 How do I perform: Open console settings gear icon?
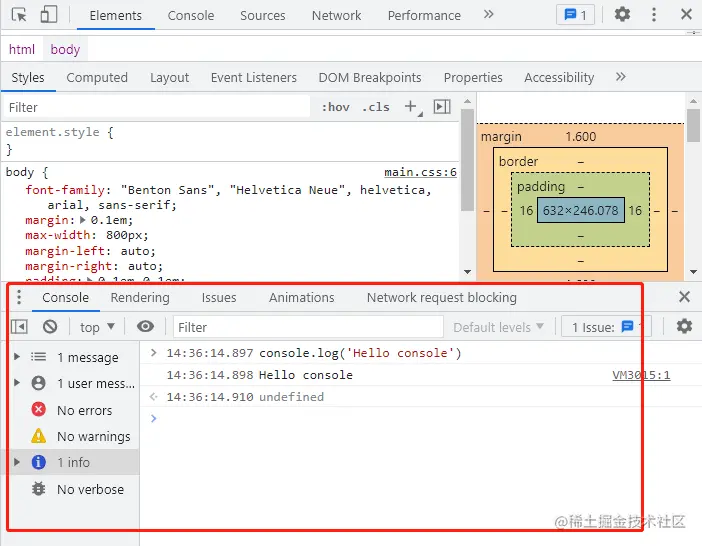point(684,326)
